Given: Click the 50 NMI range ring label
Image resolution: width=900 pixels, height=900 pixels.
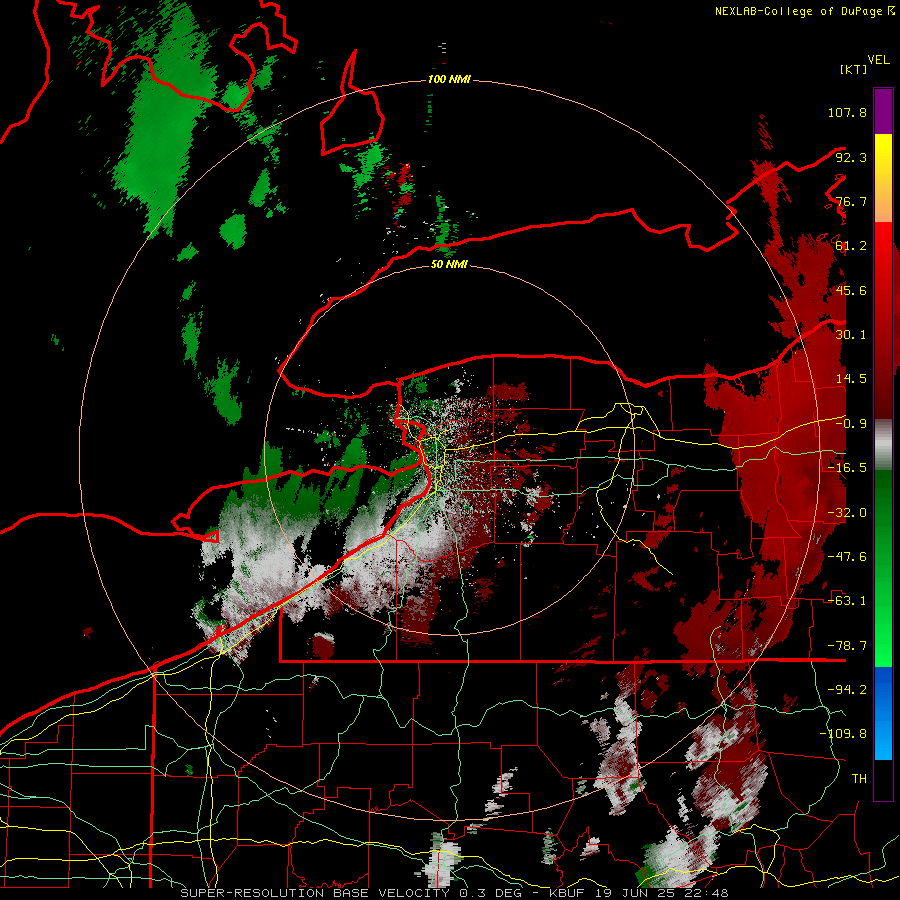Looking at the screenshot, I should point(449,265).
